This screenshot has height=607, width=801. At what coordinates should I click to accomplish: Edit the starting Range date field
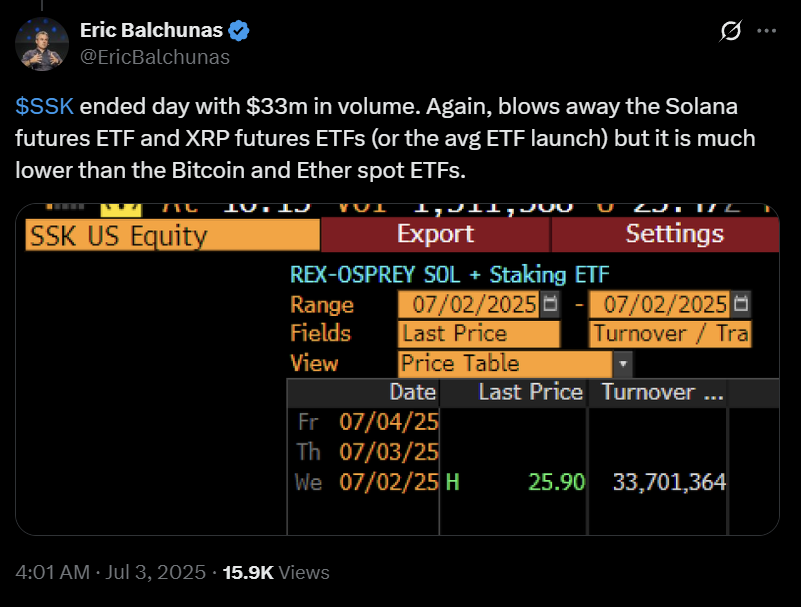(470, 303)
